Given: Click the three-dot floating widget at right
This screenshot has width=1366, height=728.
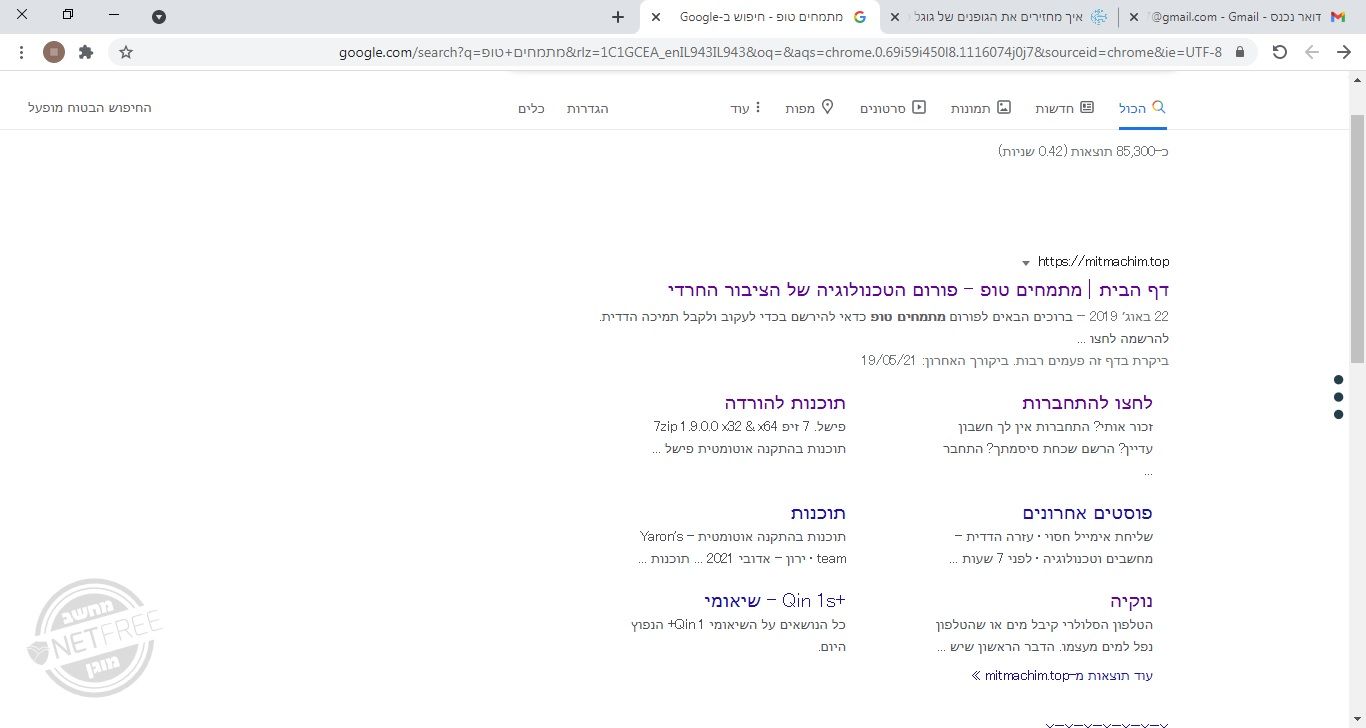Looking at the screenshot, I should [x=1339, y=397].
